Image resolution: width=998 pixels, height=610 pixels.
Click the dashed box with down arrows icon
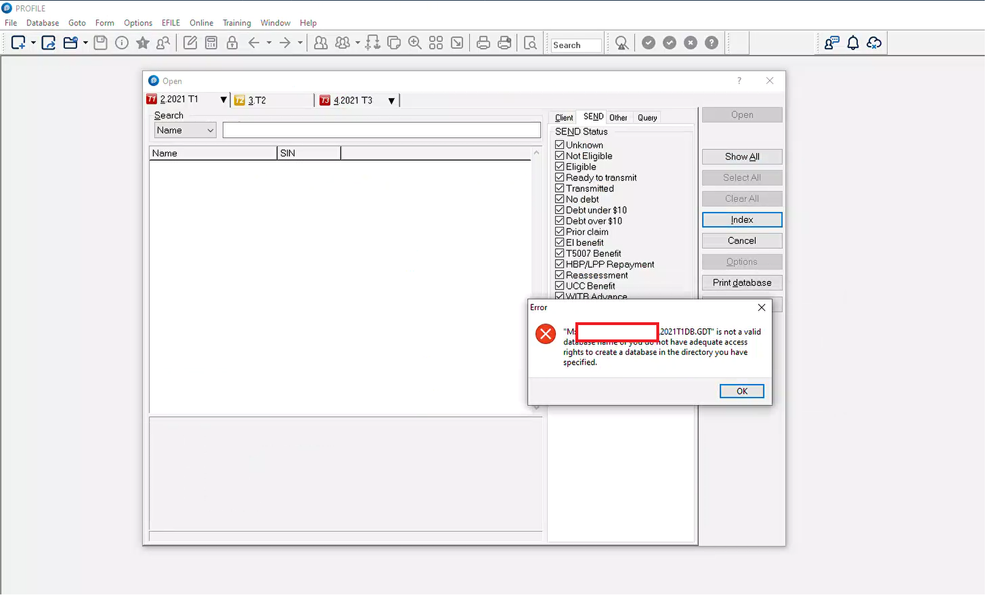tap(373, 43)
